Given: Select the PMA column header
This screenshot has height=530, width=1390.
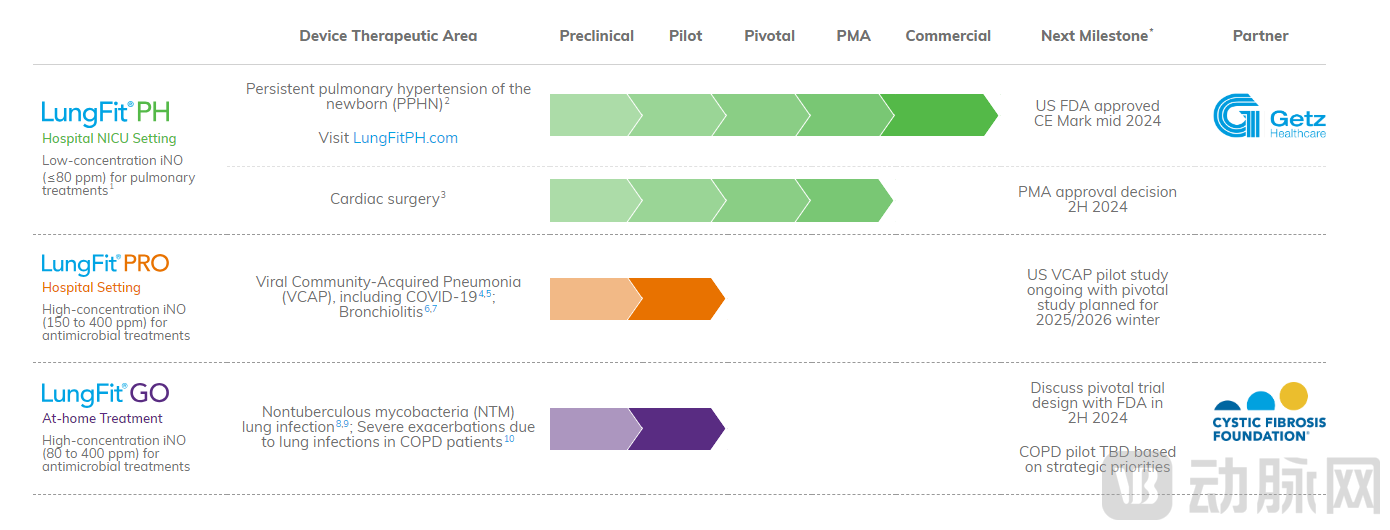Looking at the screenshot, I should 853,36.
